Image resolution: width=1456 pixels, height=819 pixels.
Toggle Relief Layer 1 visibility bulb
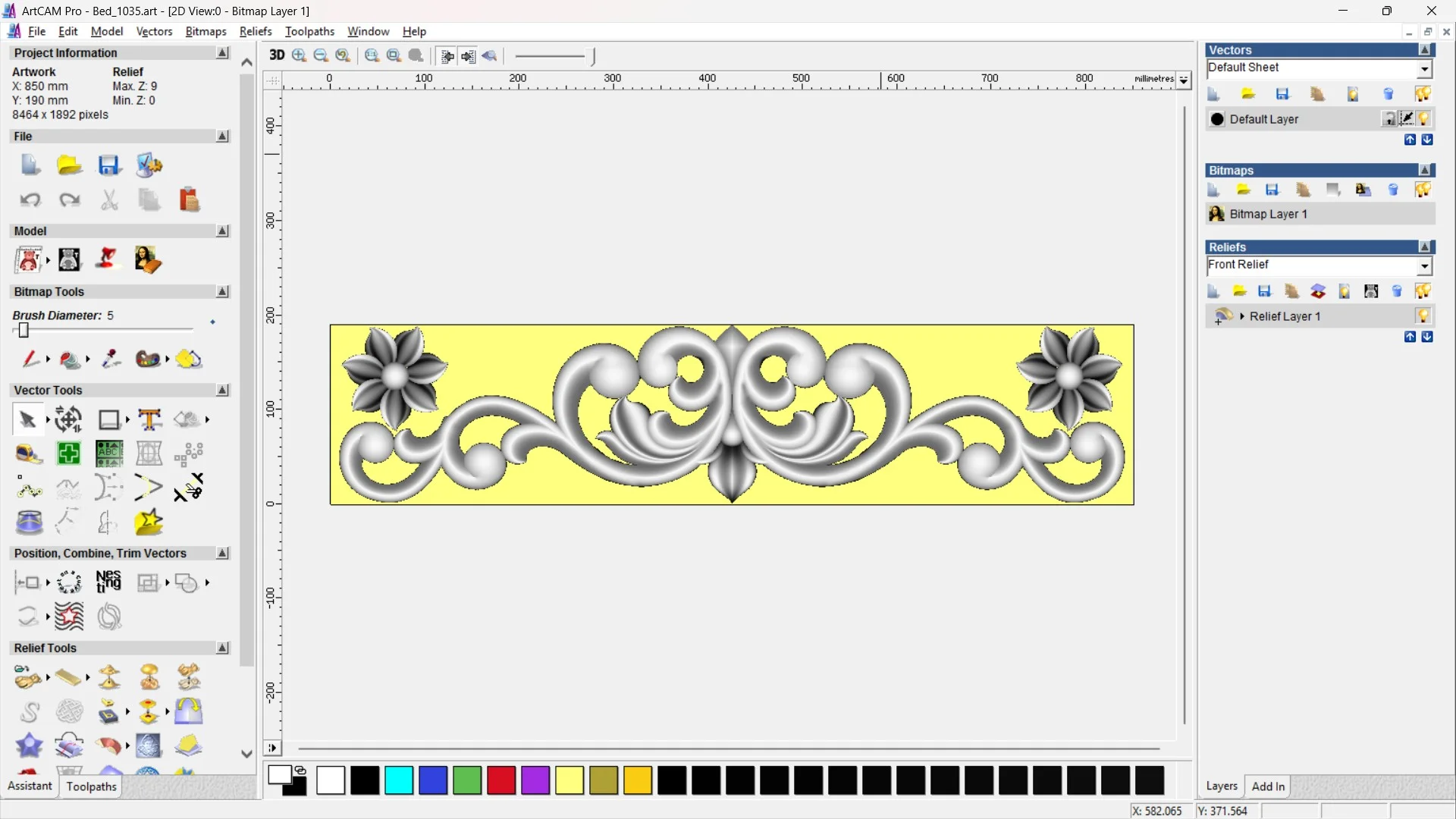tap(1423, 316)
